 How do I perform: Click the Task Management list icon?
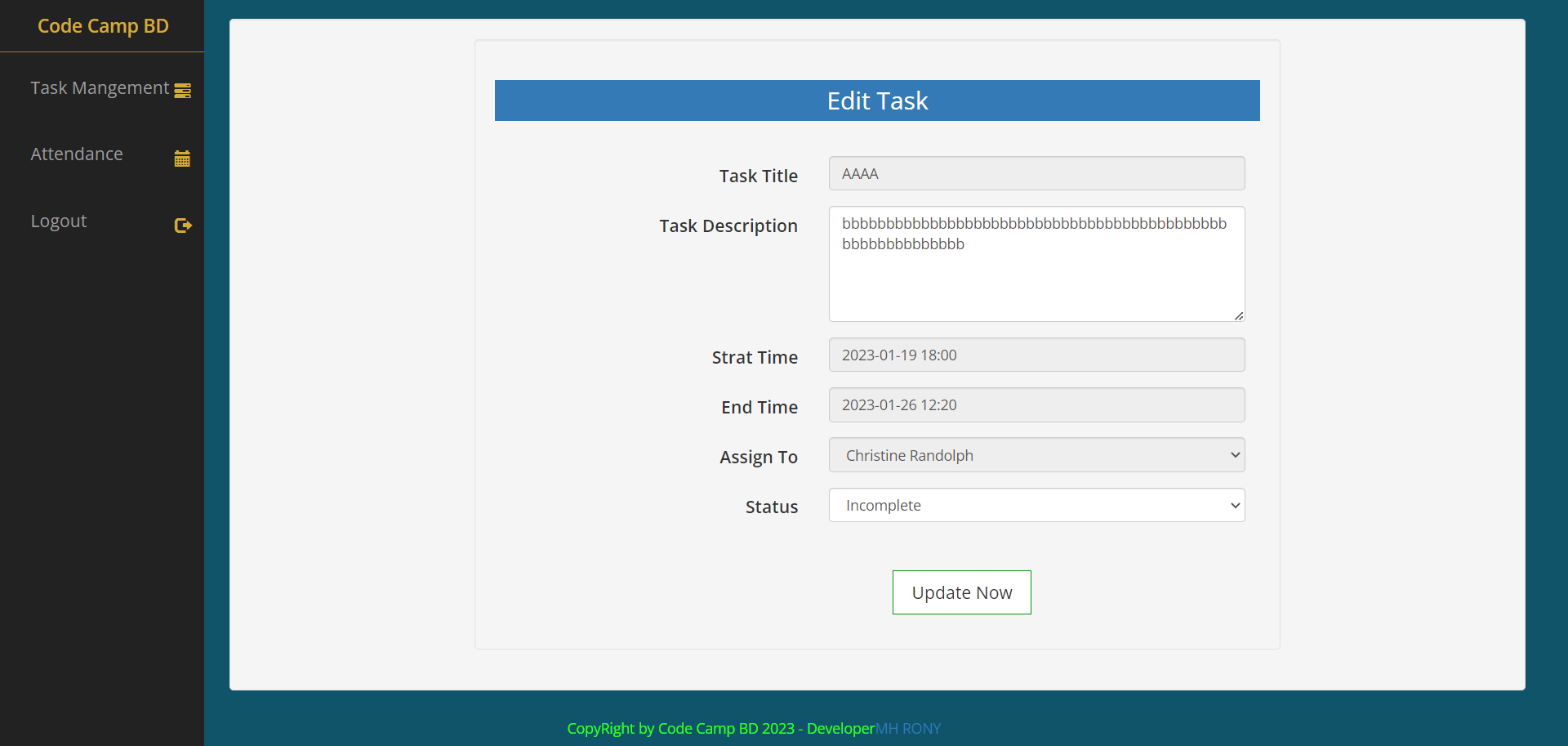(181, 90)
